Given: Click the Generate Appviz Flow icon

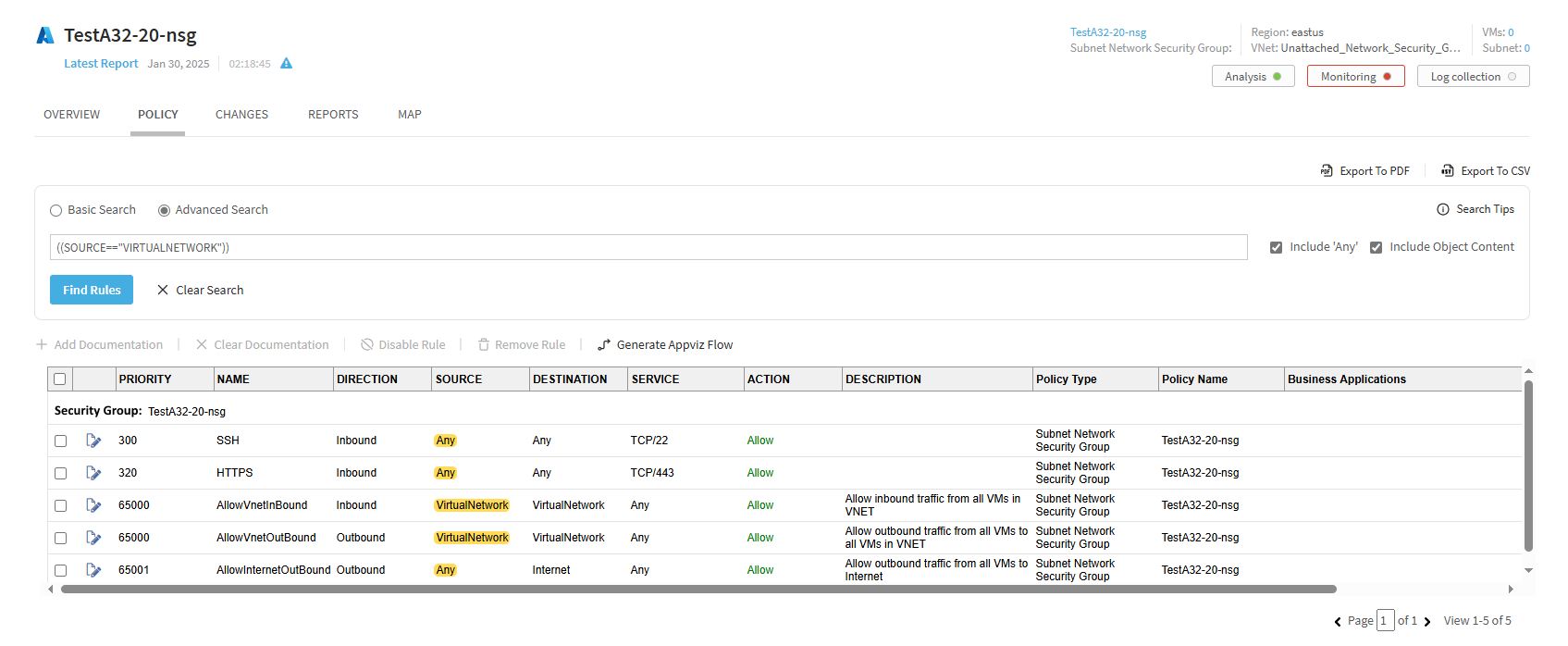Looking at the screenshot, I should click(x=604, y=345).
